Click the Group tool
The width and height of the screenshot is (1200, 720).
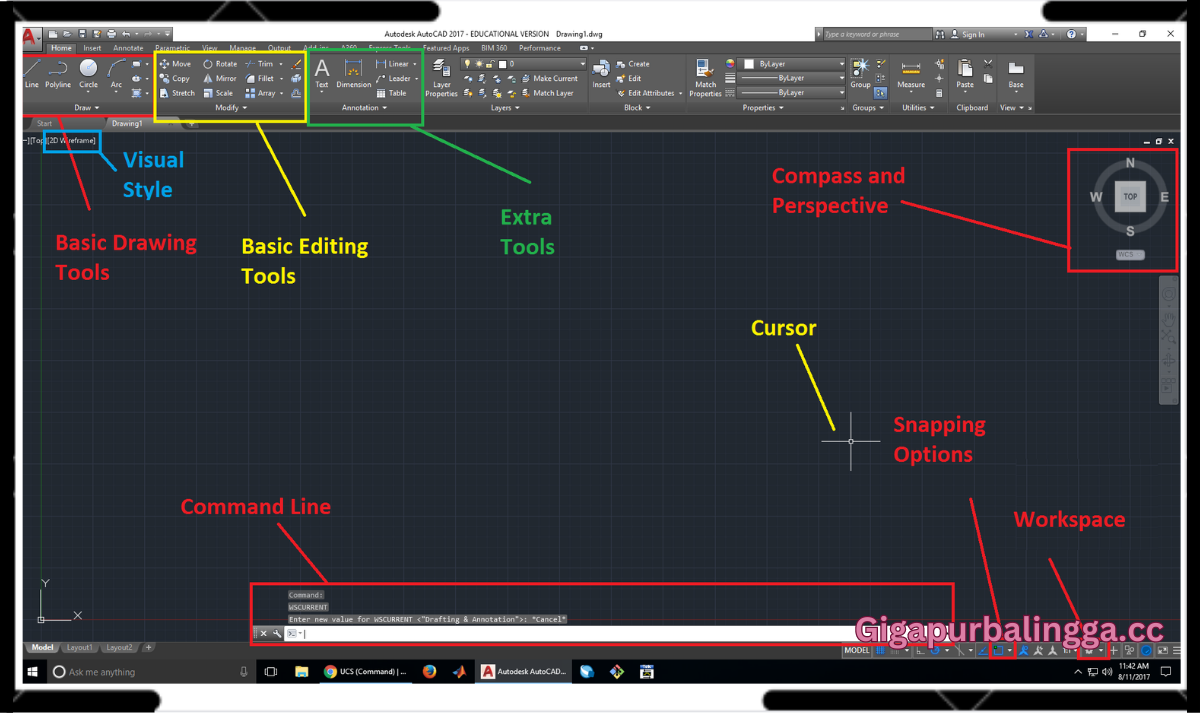click(860, 73)
